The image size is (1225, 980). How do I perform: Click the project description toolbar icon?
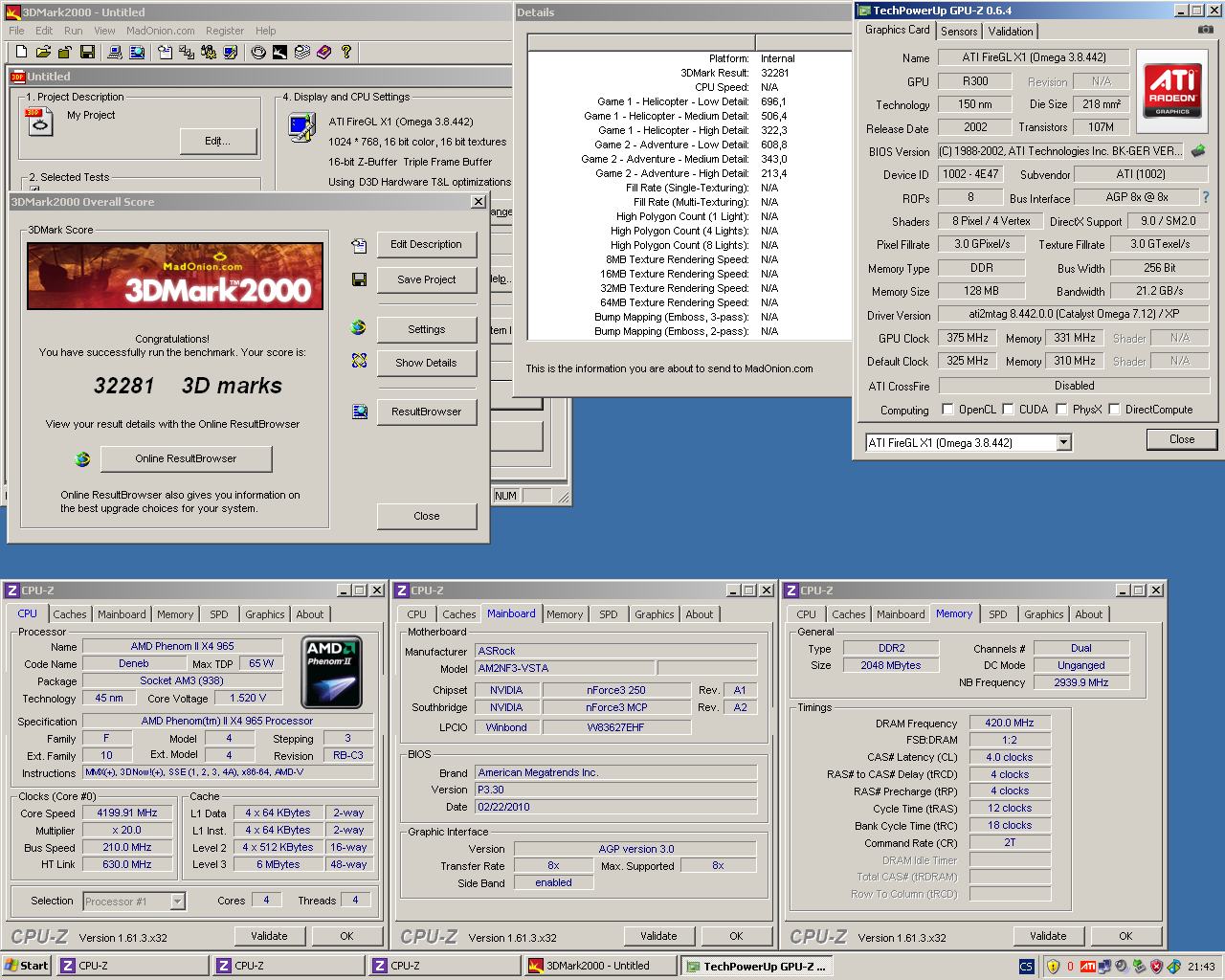tap(165, 52)
